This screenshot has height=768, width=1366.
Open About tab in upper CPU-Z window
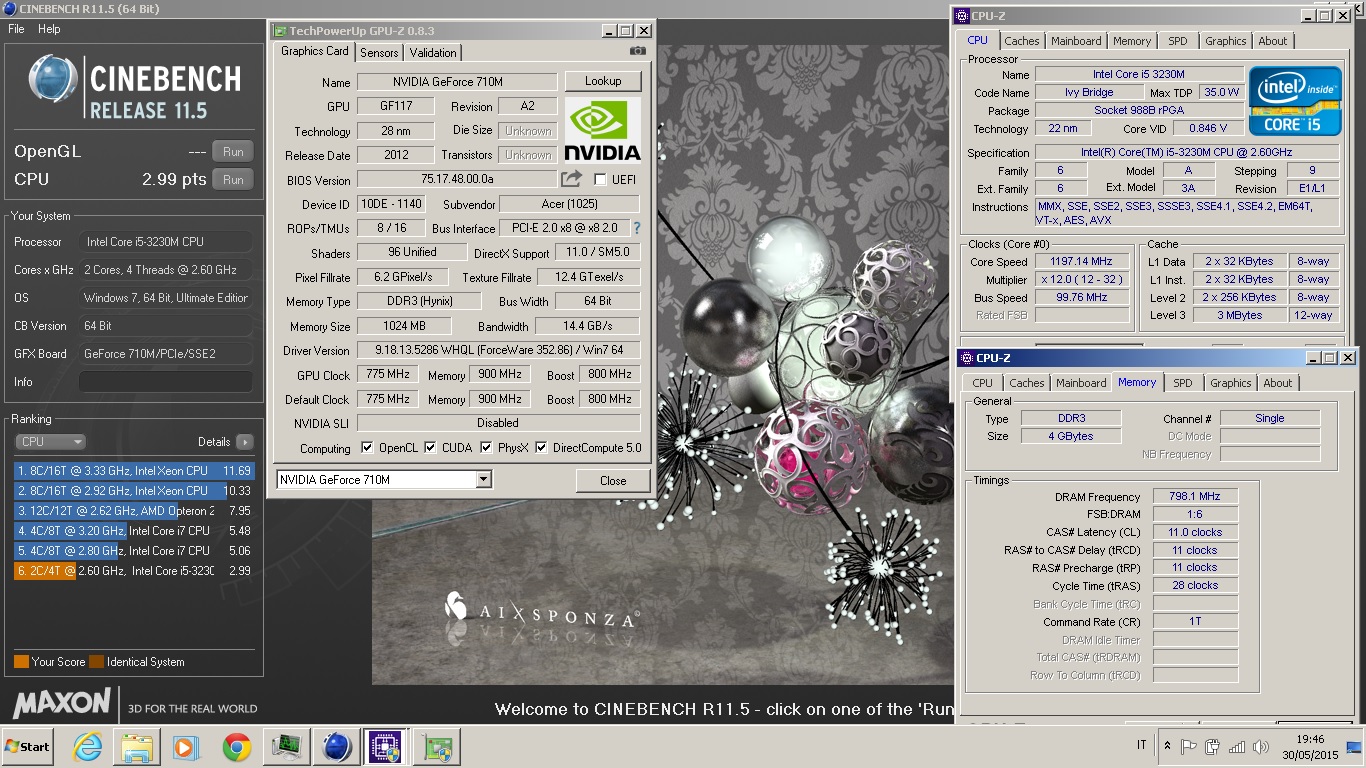tap(1272, 41)
